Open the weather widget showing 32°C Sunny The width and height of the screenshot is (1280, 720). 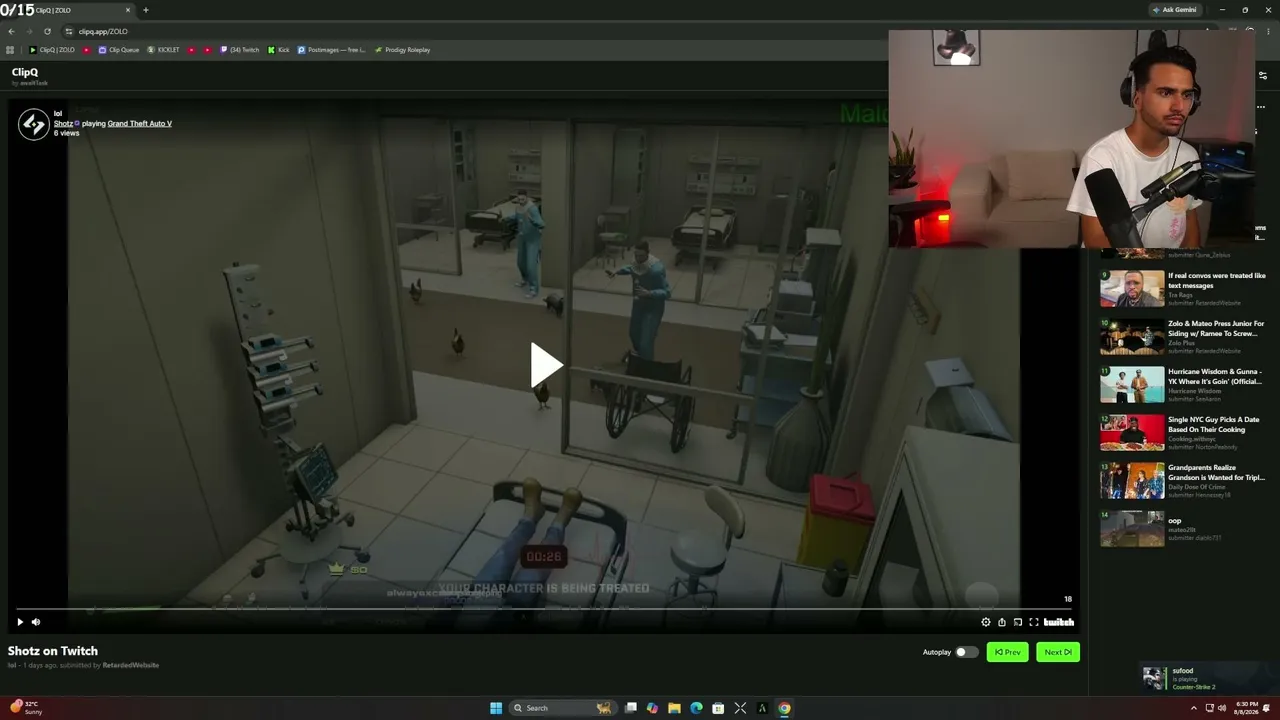(x=27, y=708)
